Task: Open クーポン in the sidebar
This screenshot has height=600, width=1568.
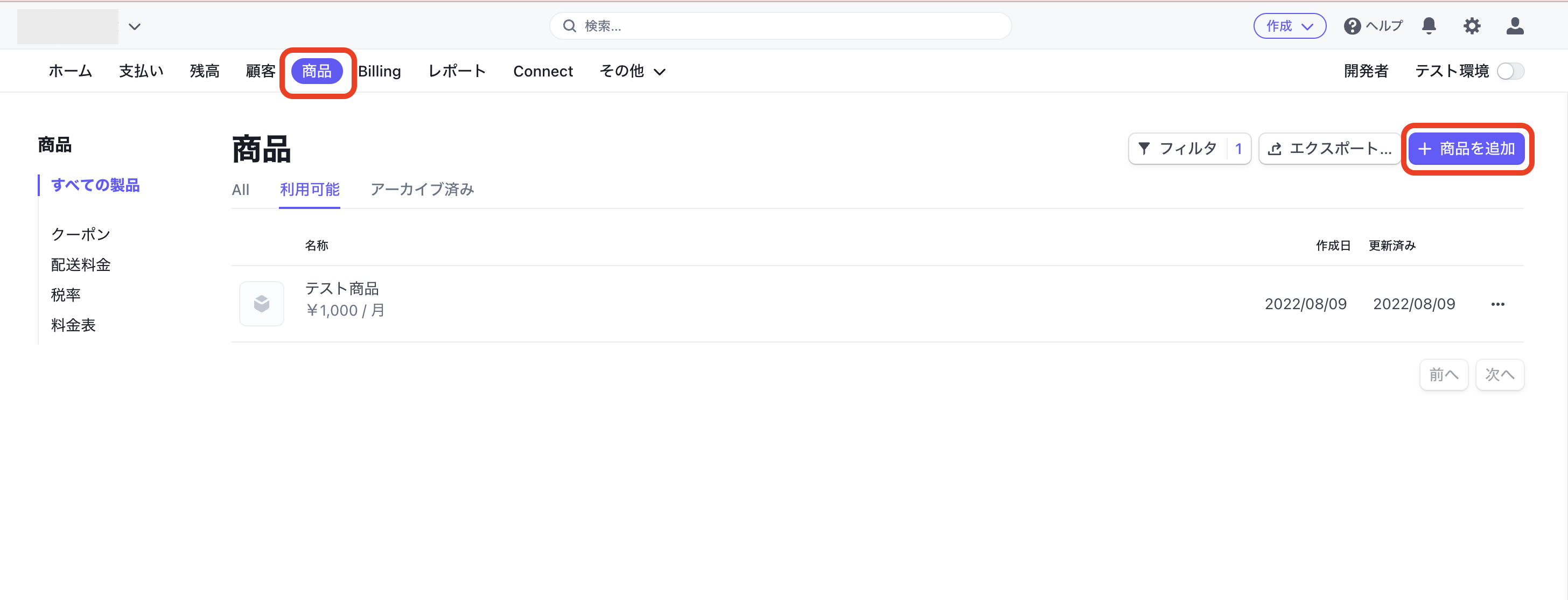Action: coord(80,234)
